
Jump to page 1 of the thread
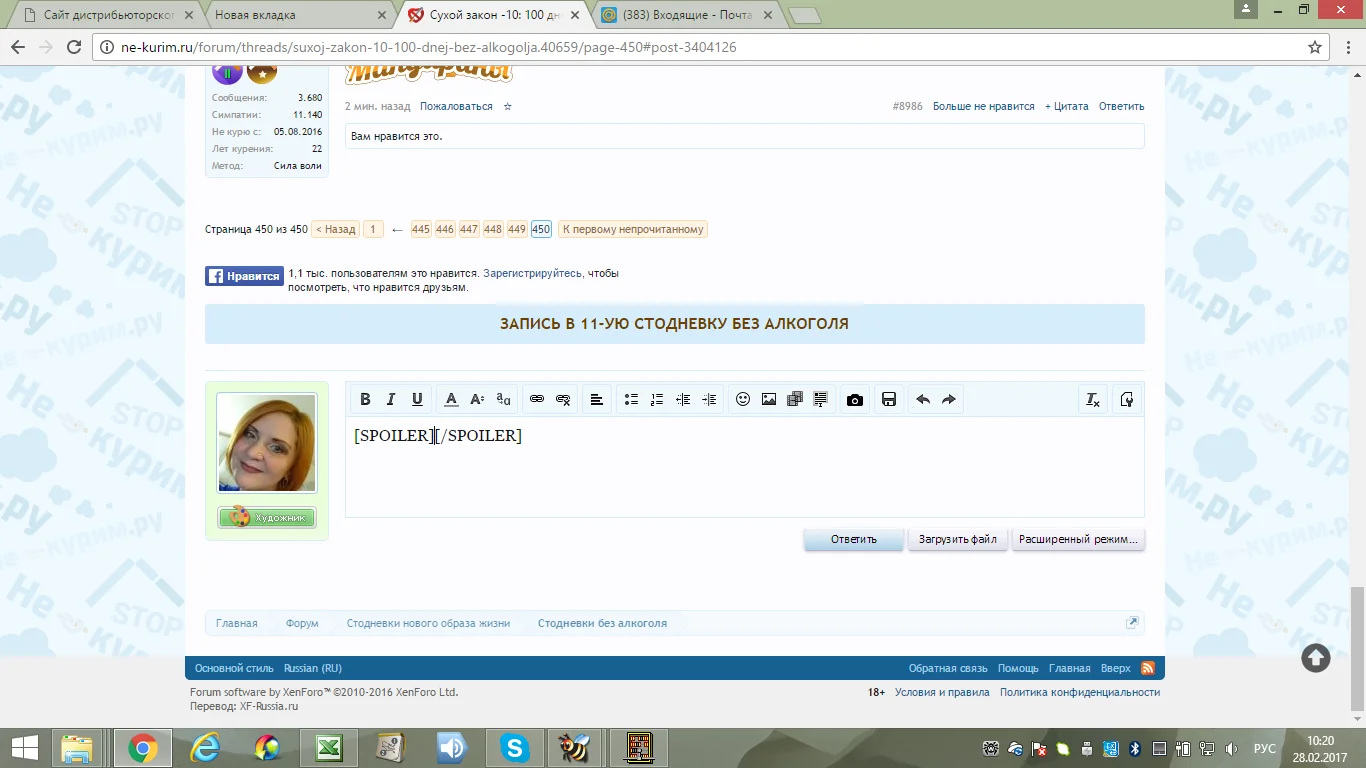(x=373, y=229)
